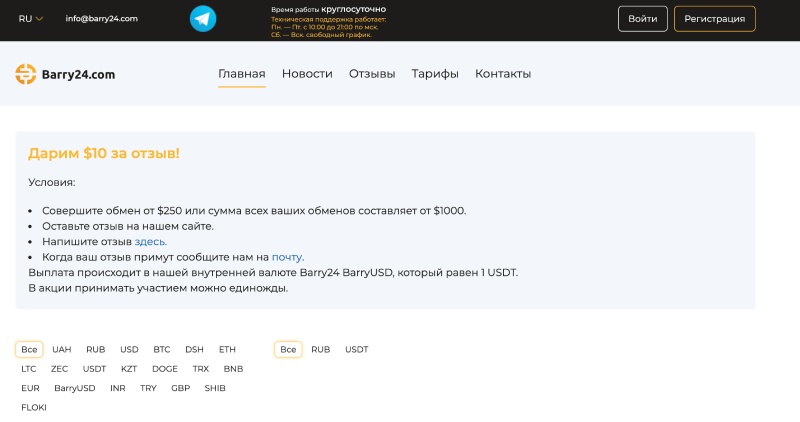This screenshot has width=800, height=422.
Task: Click the Barry24.com logo
Action: [66, 74]
